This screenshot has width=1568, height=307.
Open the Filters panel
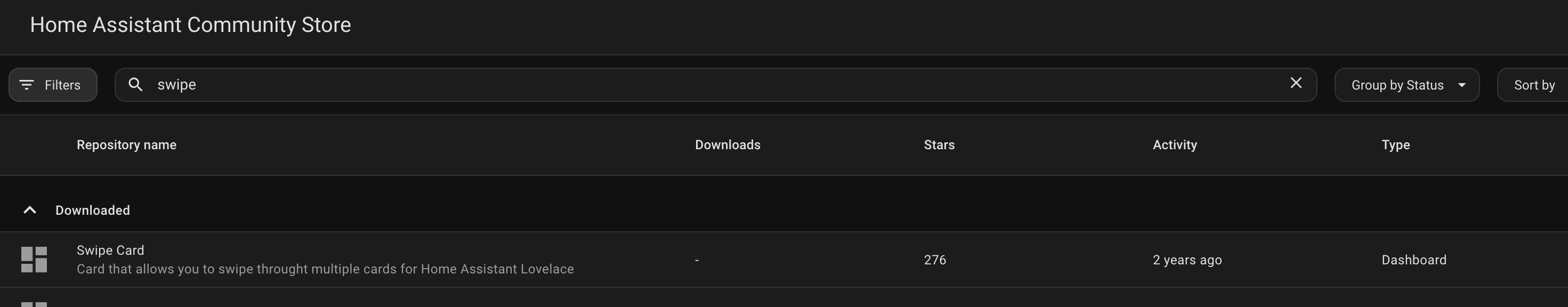(x=53, y=85)
